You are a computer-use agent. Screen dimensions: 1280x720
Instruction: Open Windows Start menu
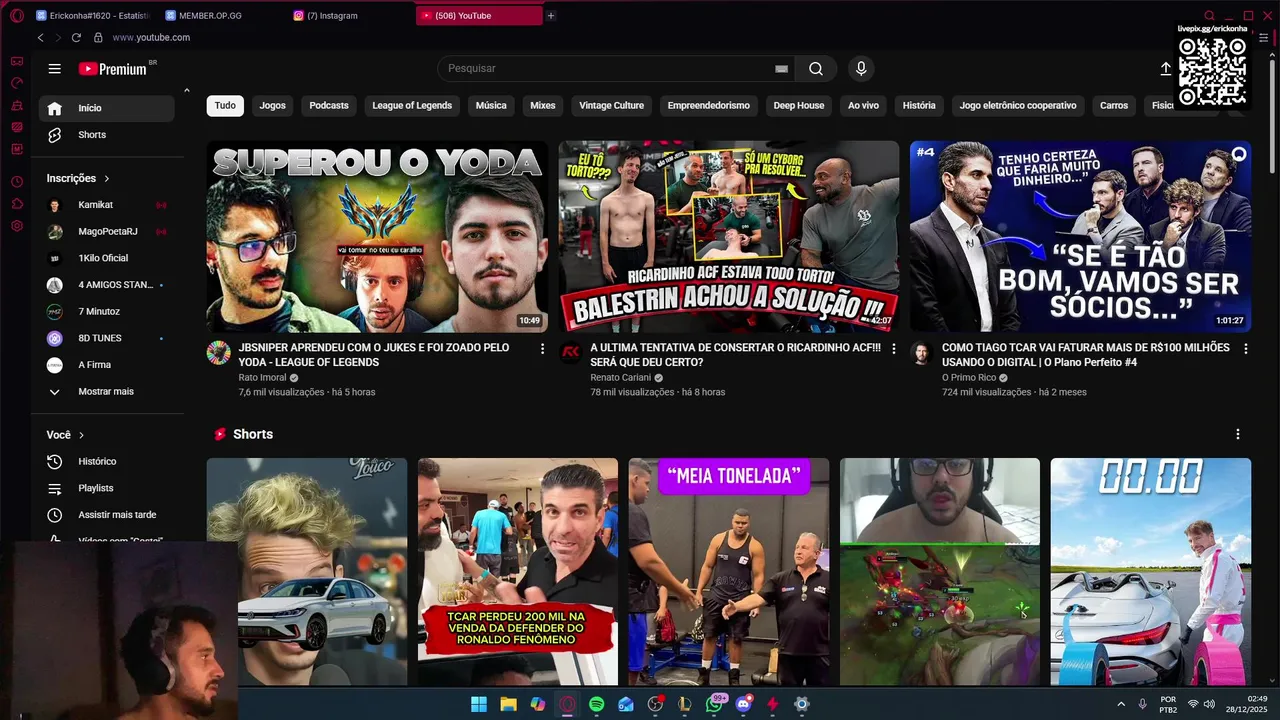[x=479, y=704]
